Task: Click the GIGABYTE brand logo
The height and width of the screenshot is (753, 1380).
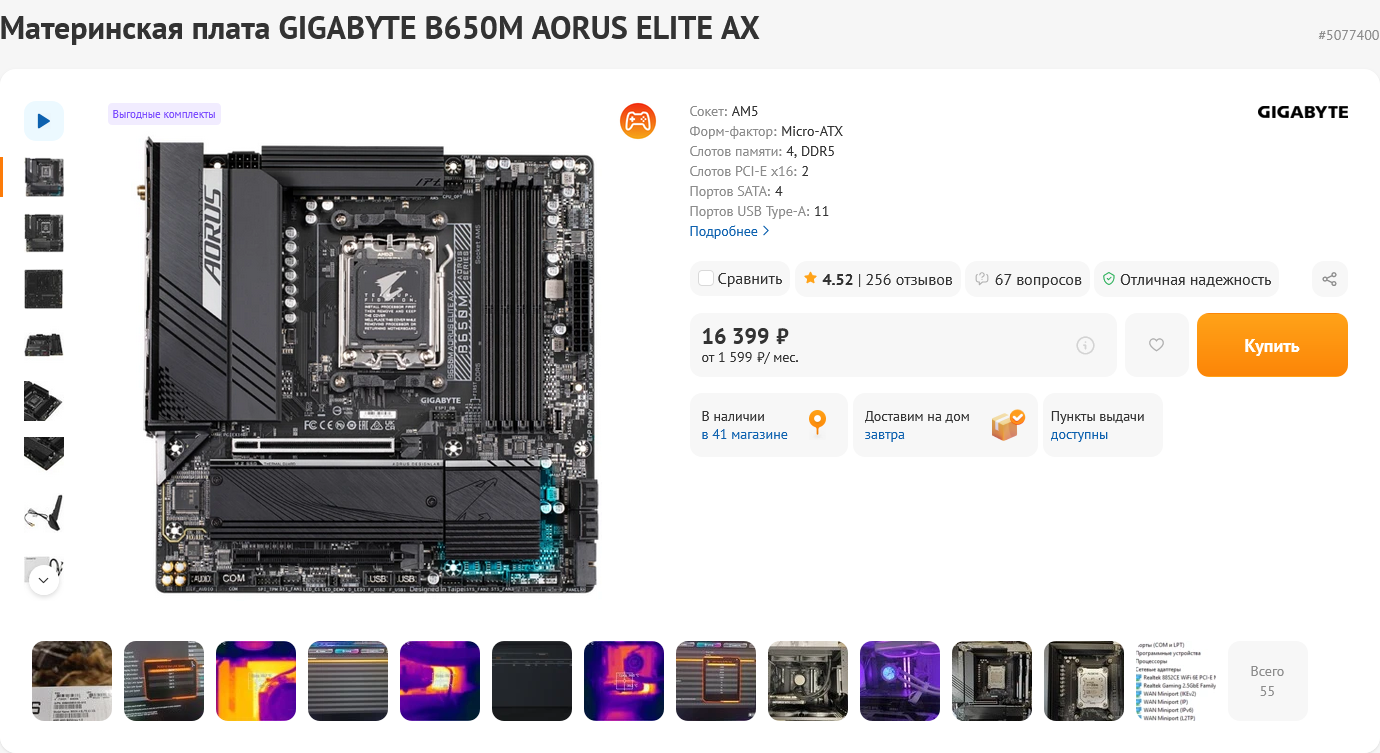Action: pyautogui.click(x=1303, y=112)
